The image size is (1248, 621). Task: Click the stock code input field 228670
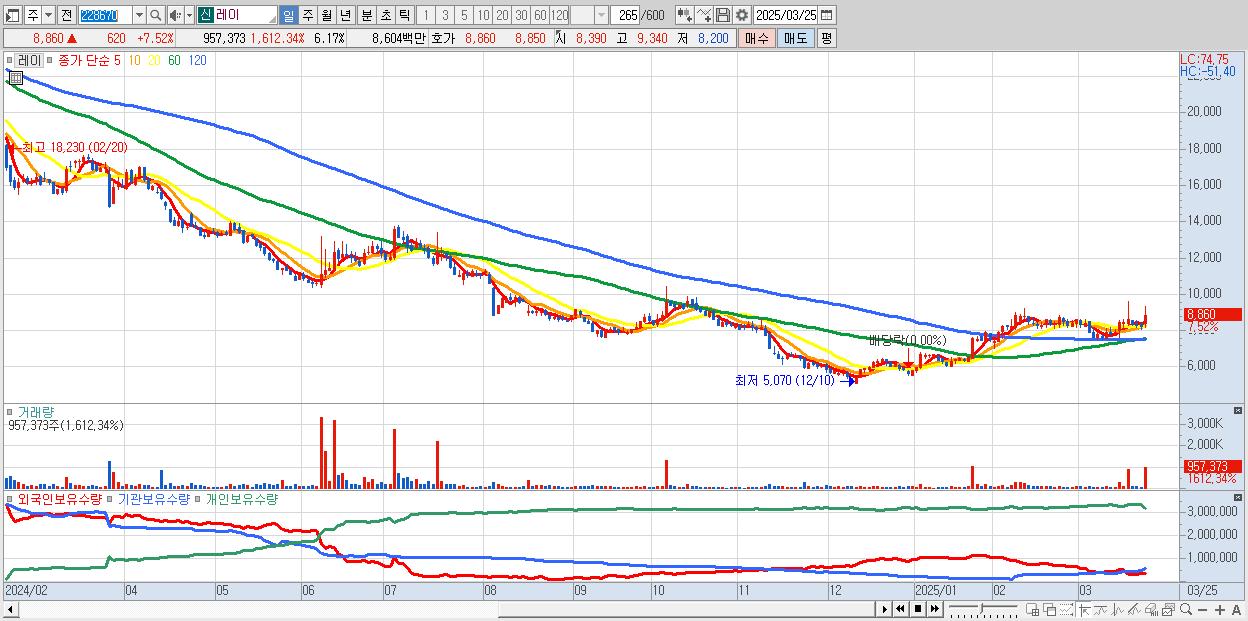[x=104, y=15]
